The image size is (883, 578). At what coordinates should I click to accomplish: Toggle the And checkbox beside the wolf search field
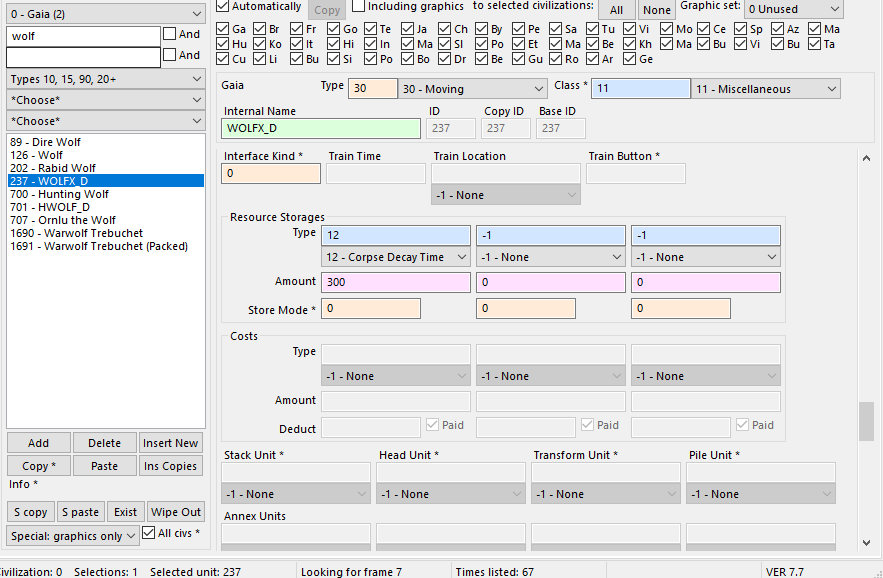170,34
